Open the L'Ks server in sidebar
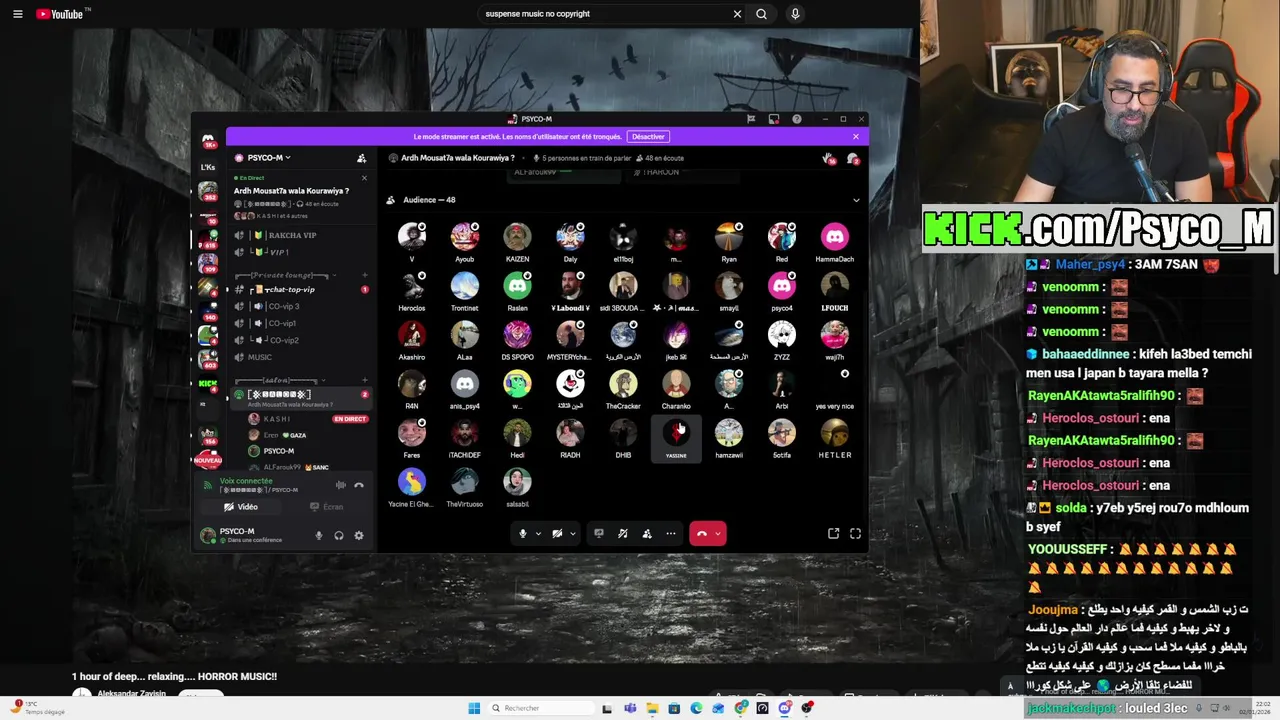 208,167
